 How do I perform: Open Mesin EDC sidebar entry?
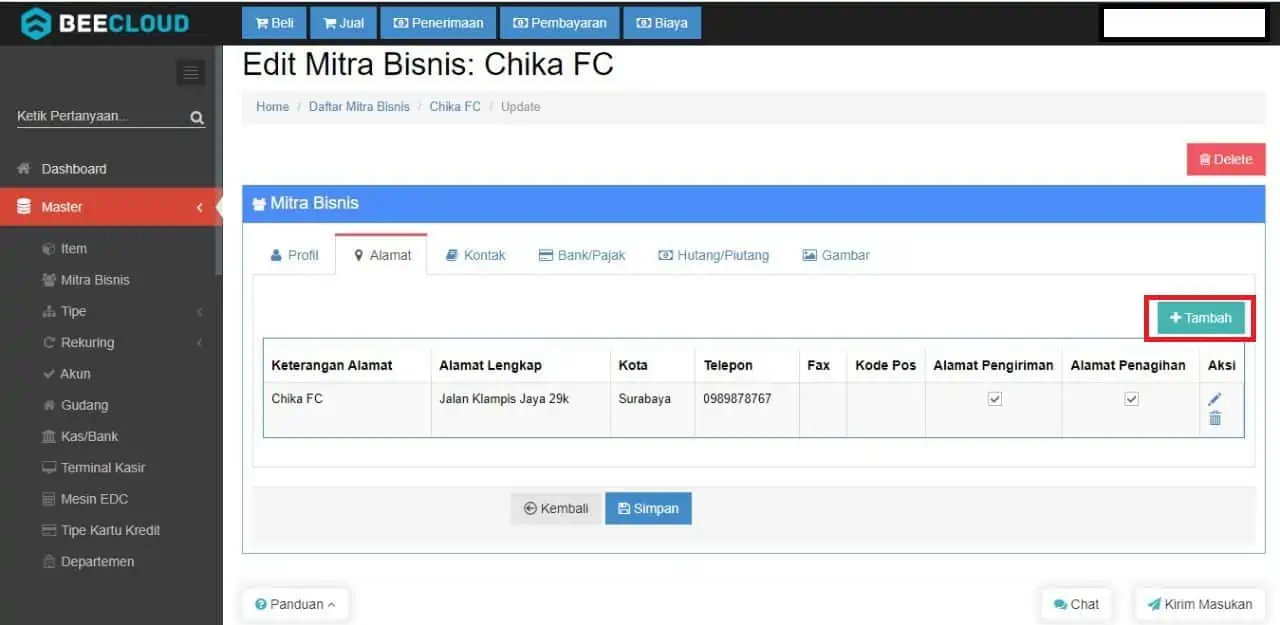point(94,499)
